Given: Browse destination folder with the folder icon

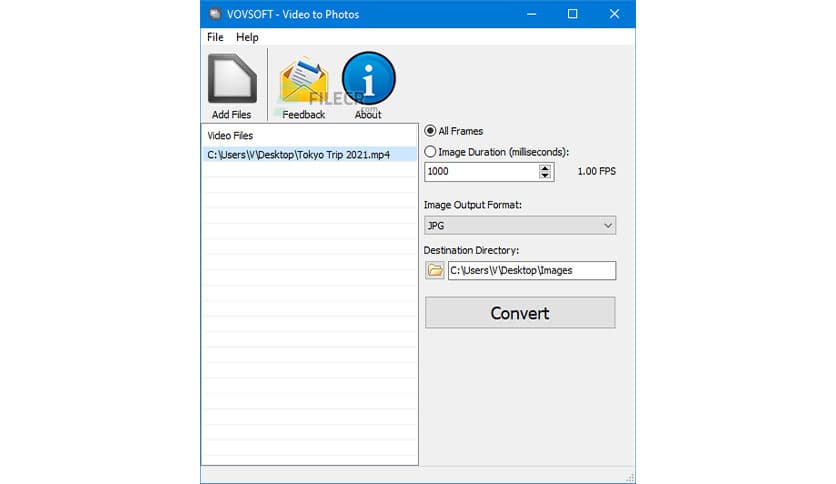Looking at the screenshot, I should (435, 270).
